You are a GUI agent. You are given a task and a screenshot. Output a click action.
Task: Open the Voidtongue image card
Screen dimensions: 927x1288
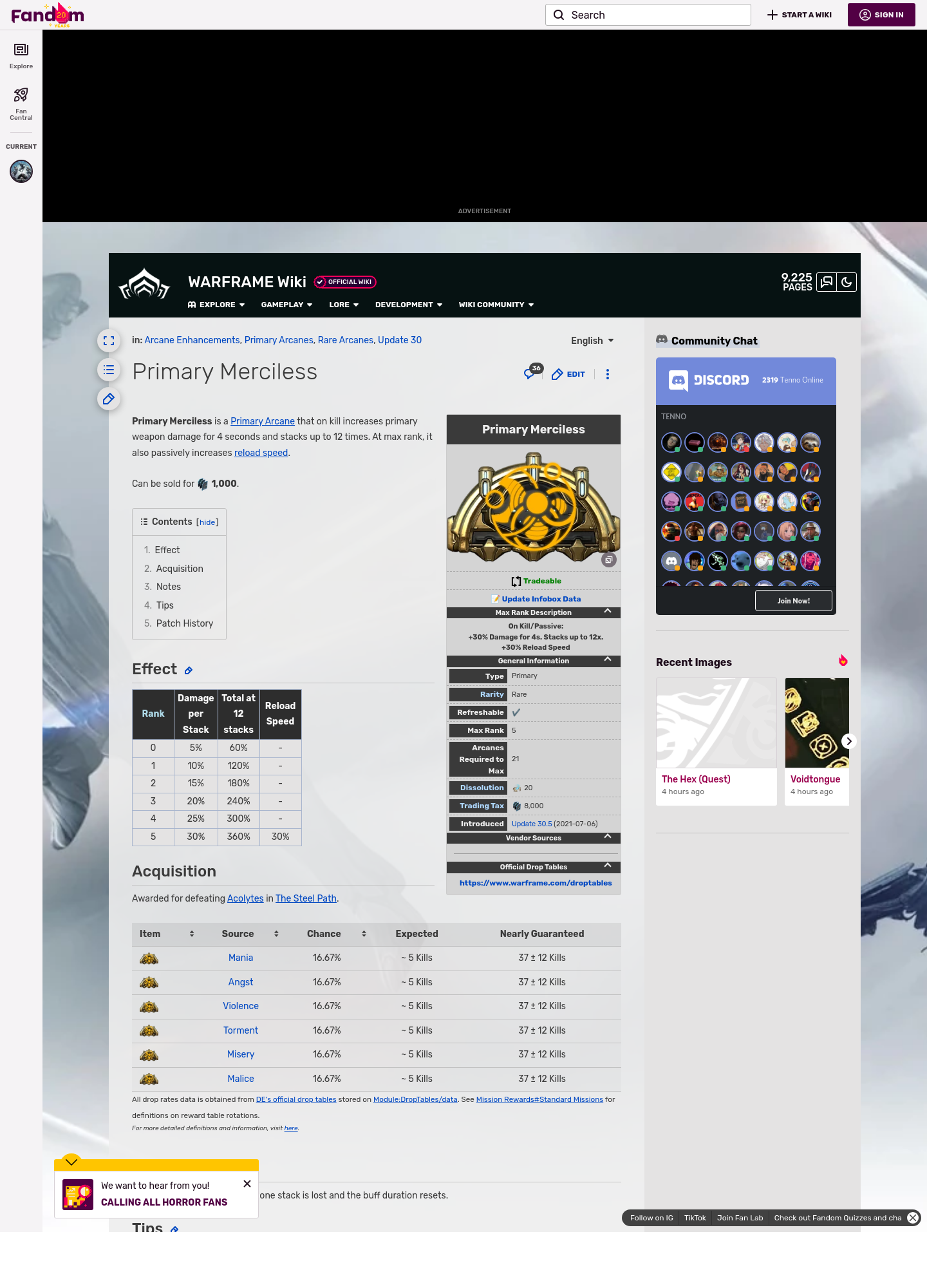[817, 741]
